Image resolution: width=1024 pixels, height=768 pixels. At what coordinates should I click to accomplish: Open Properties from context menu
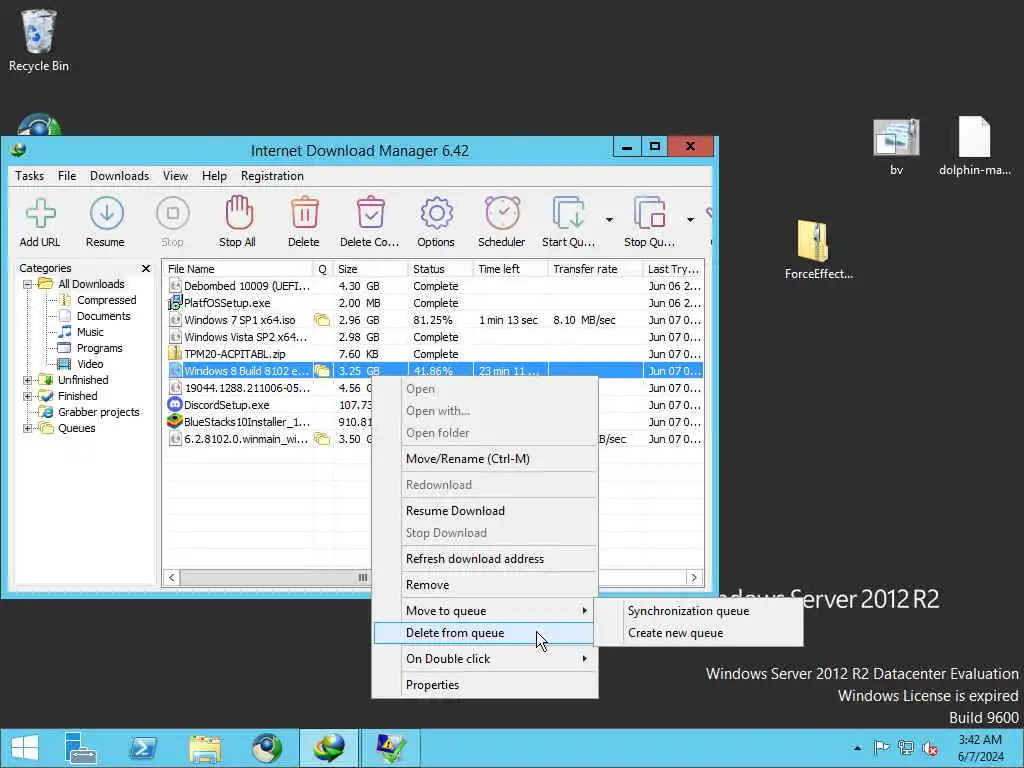[485, 685]
